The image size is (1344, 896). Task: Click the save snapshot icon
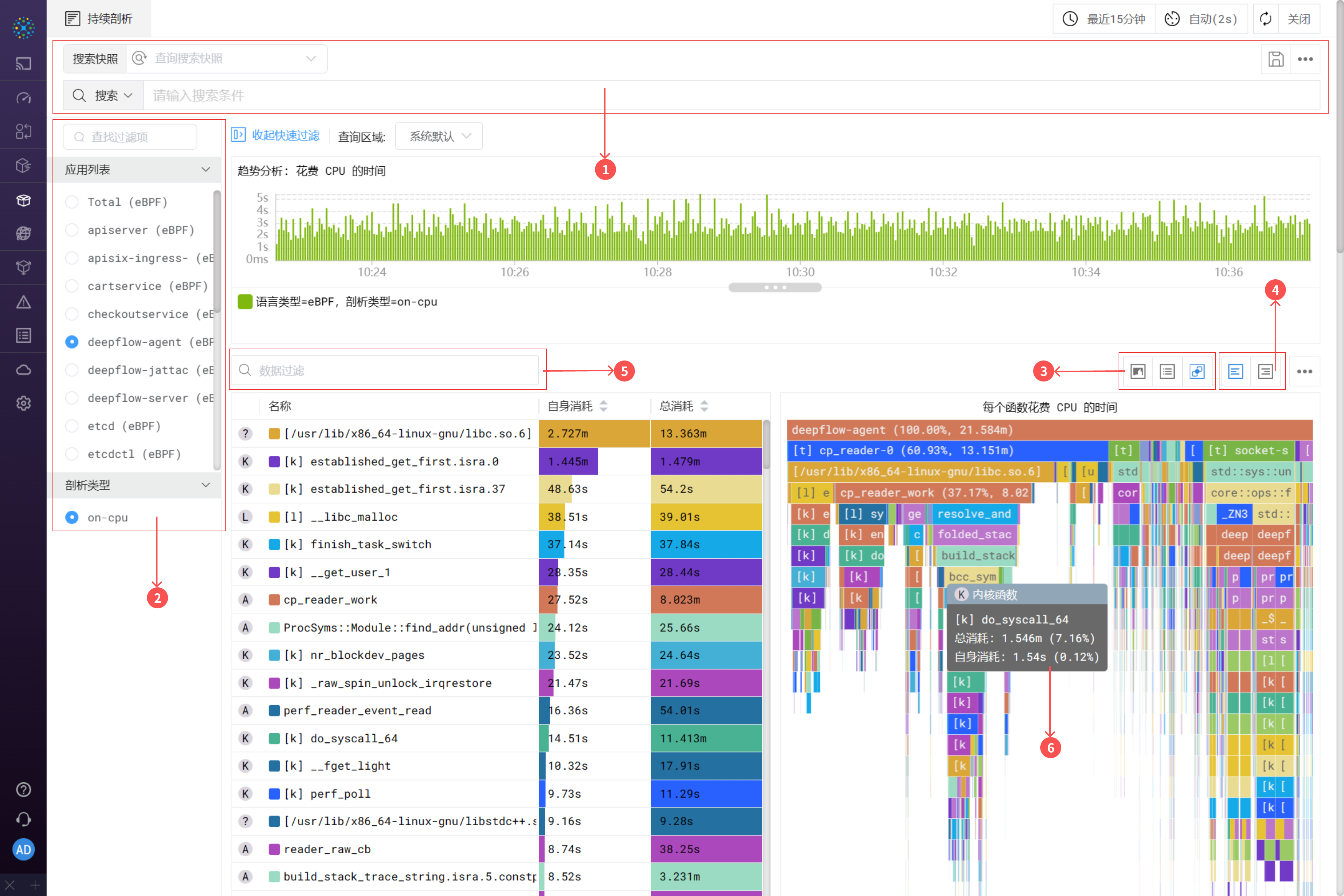[x=1275, y=59]
